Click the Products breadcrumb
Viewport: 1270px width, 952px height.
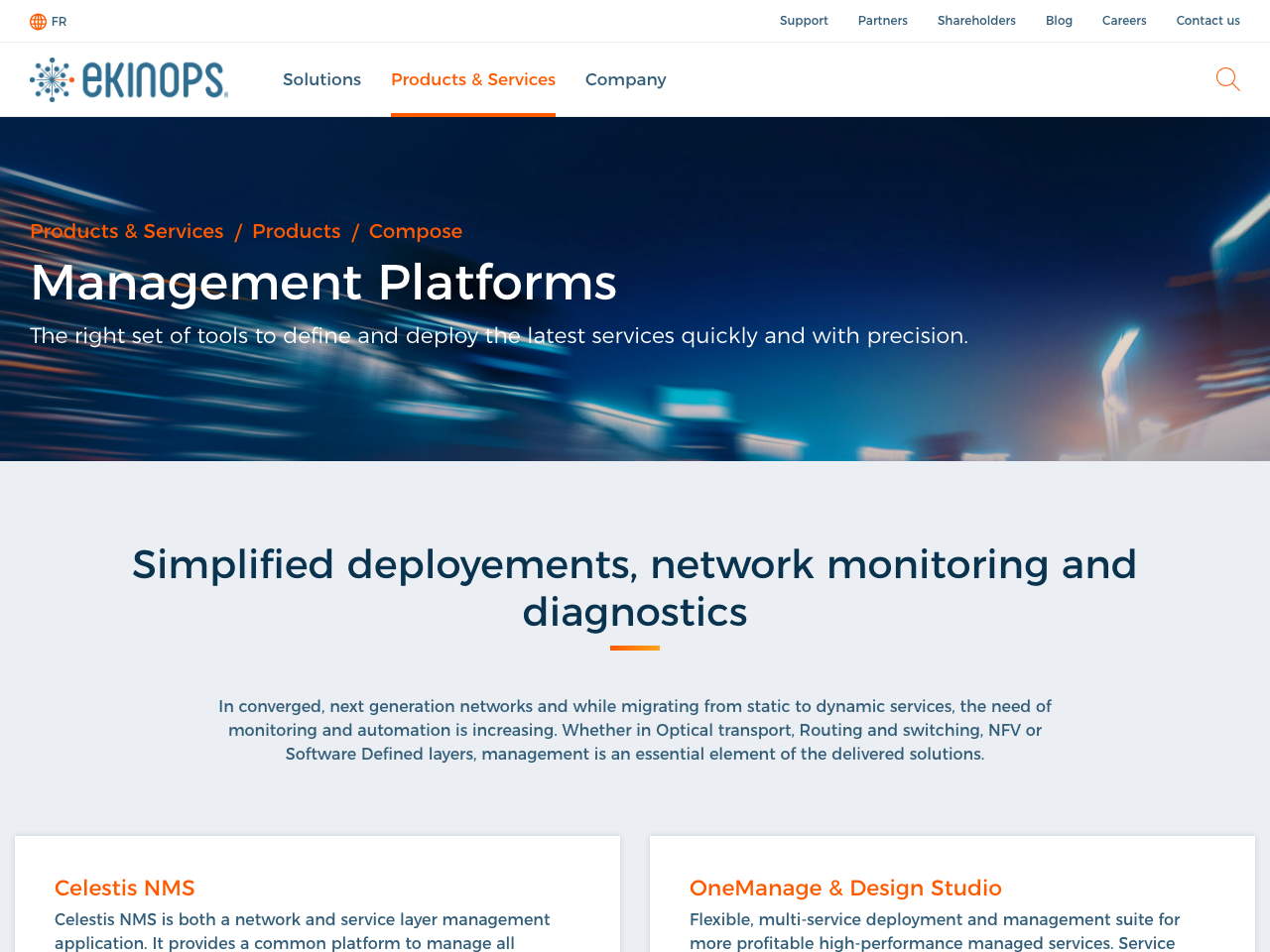pos(296,229)
